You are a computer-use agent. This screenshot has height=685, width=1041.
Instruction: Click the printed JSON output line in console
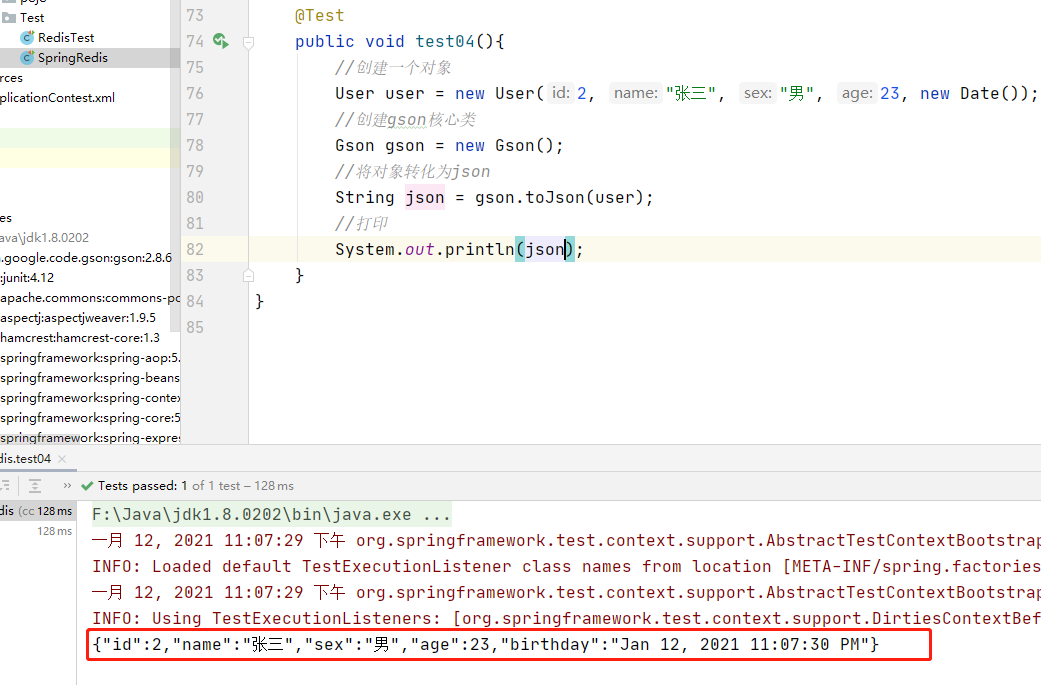pyautogui.click(x=485, y=645)
